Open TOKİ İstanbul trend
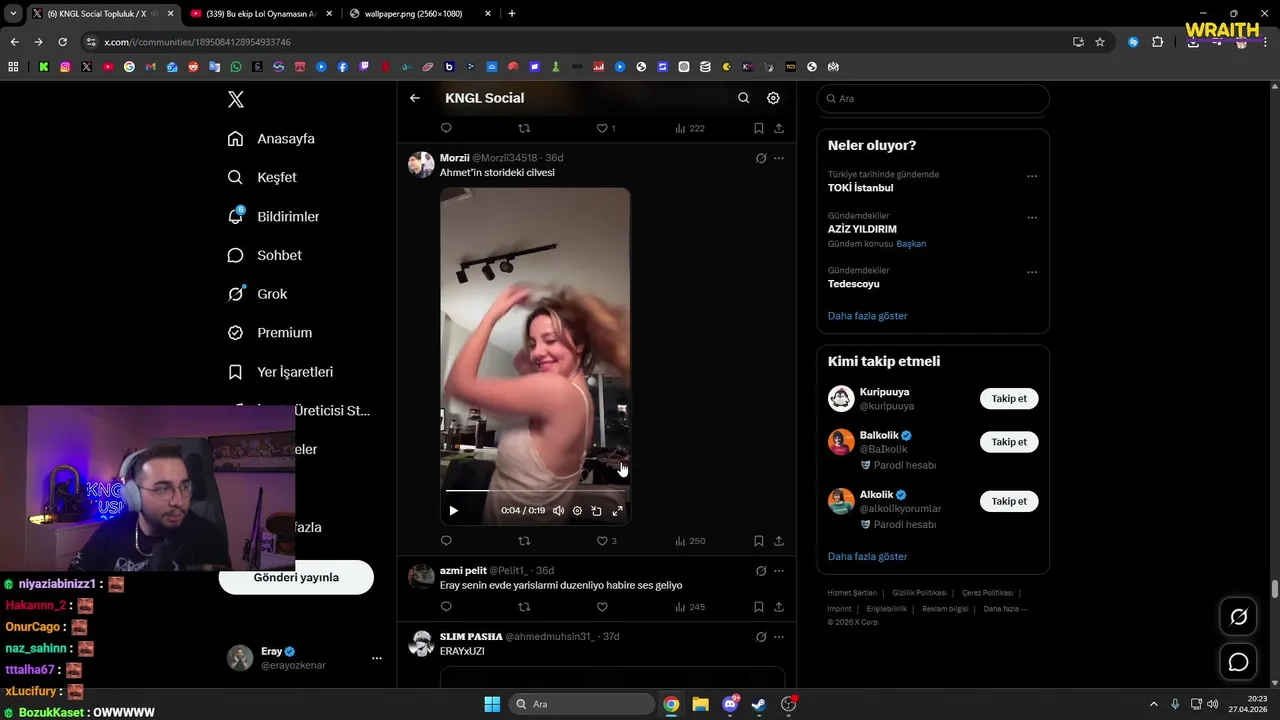This screenshot has width=1280, height=720. click(860, 188)
